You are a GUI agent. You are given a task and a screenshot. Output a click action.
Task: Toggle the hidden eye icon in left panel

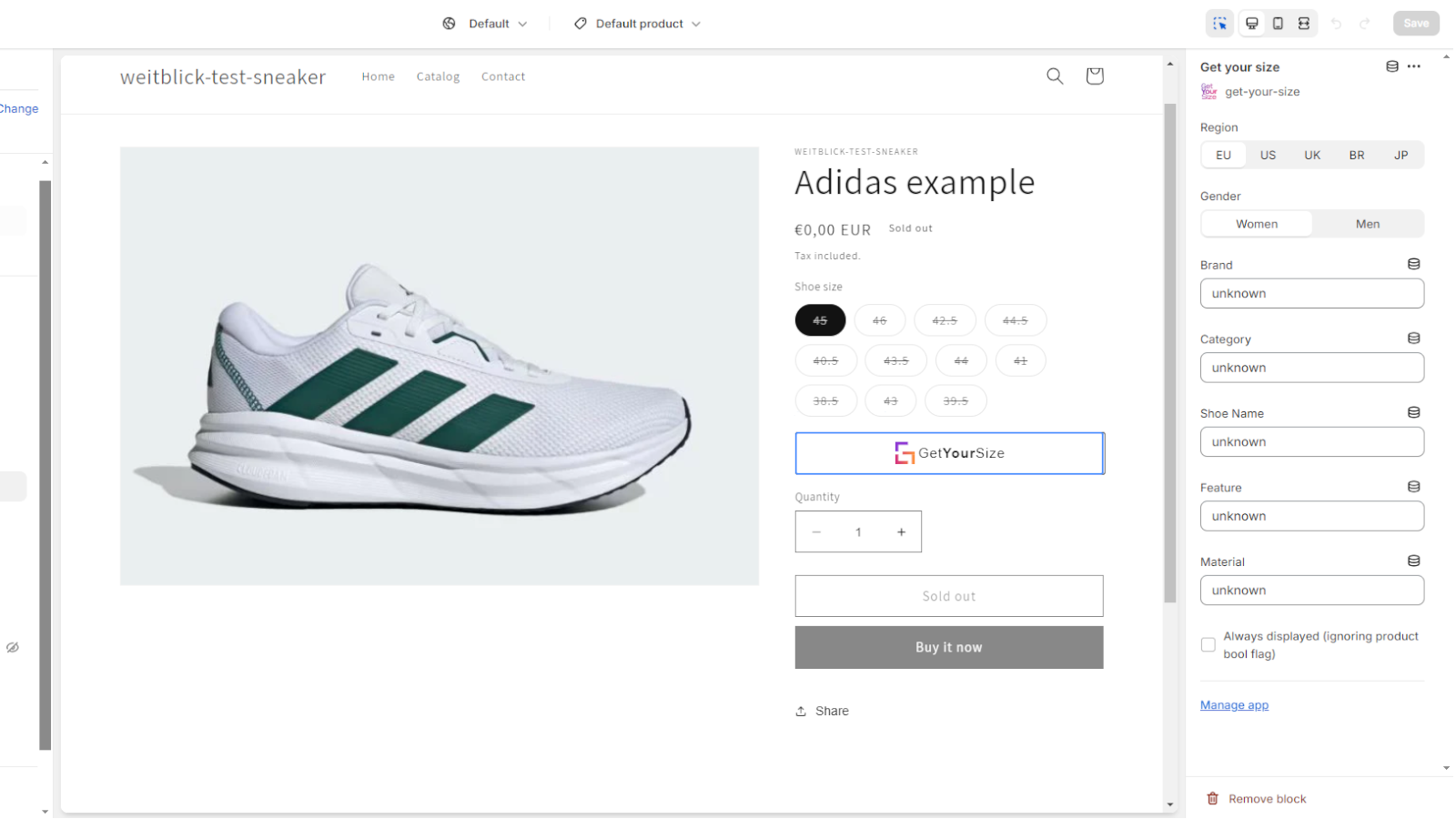click(x=13, y=648)
